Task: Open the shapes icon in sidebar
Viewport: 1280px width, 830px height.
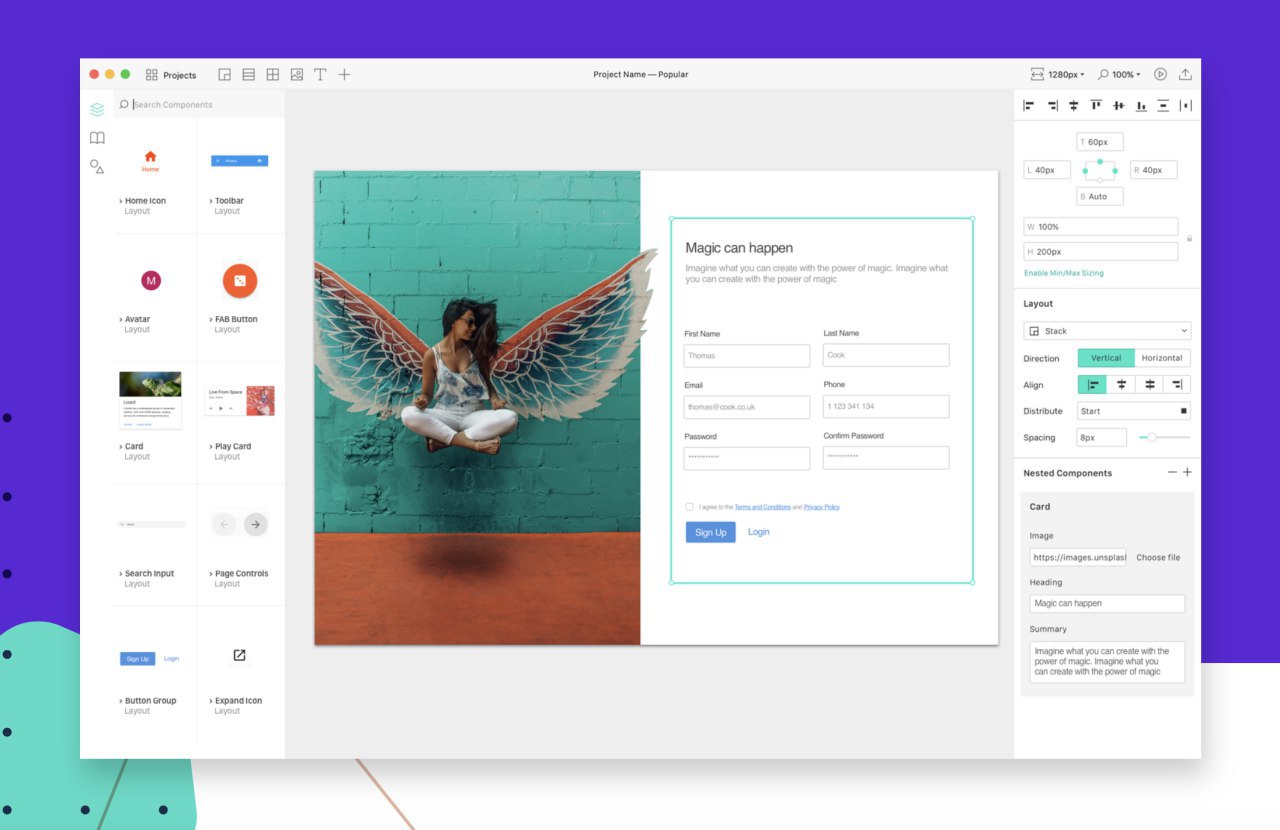Action: click(97, 167)
